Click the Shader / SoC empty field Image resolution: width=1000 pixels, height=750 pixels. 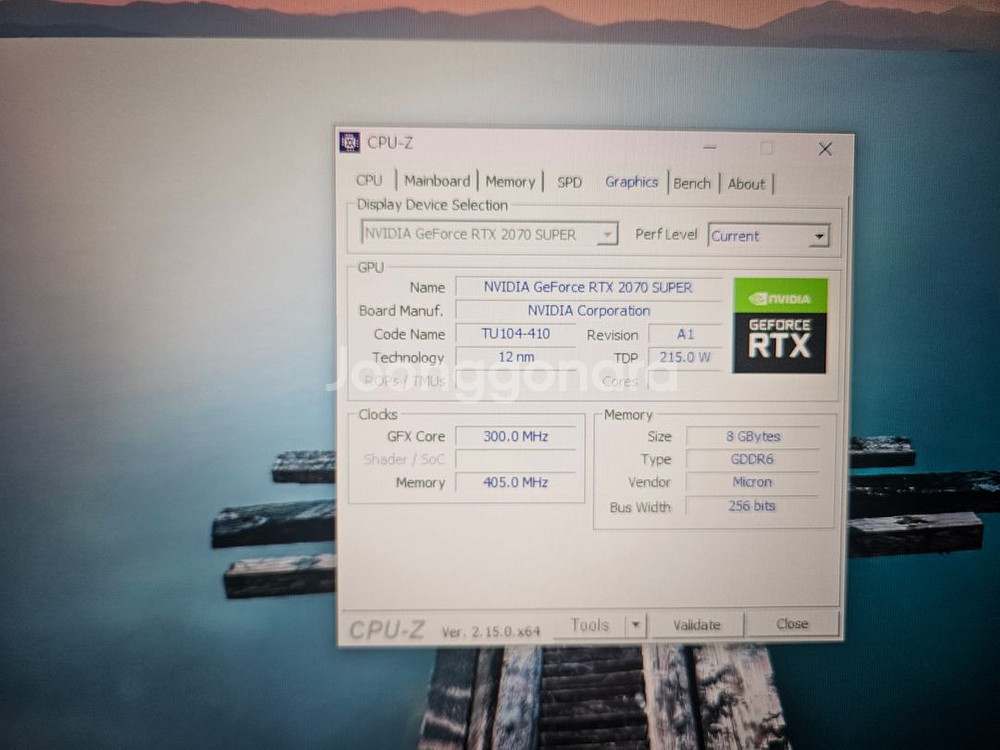(515, 460)
